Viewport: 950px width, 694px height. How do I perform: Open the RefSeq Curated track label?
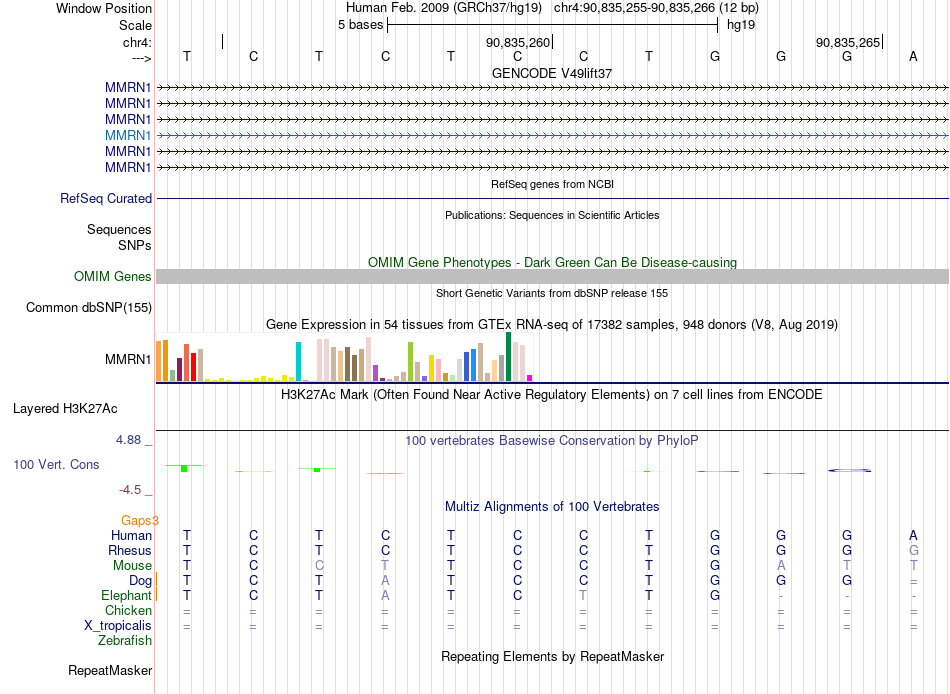coord(106,198)
